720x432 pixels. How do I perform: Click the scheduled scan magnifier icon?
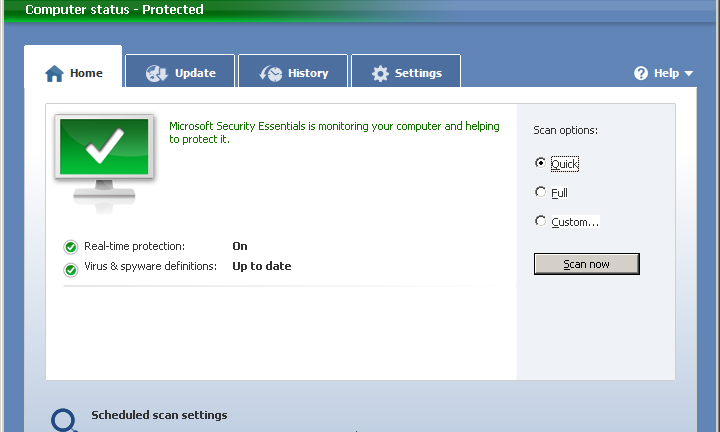(64, 420)
